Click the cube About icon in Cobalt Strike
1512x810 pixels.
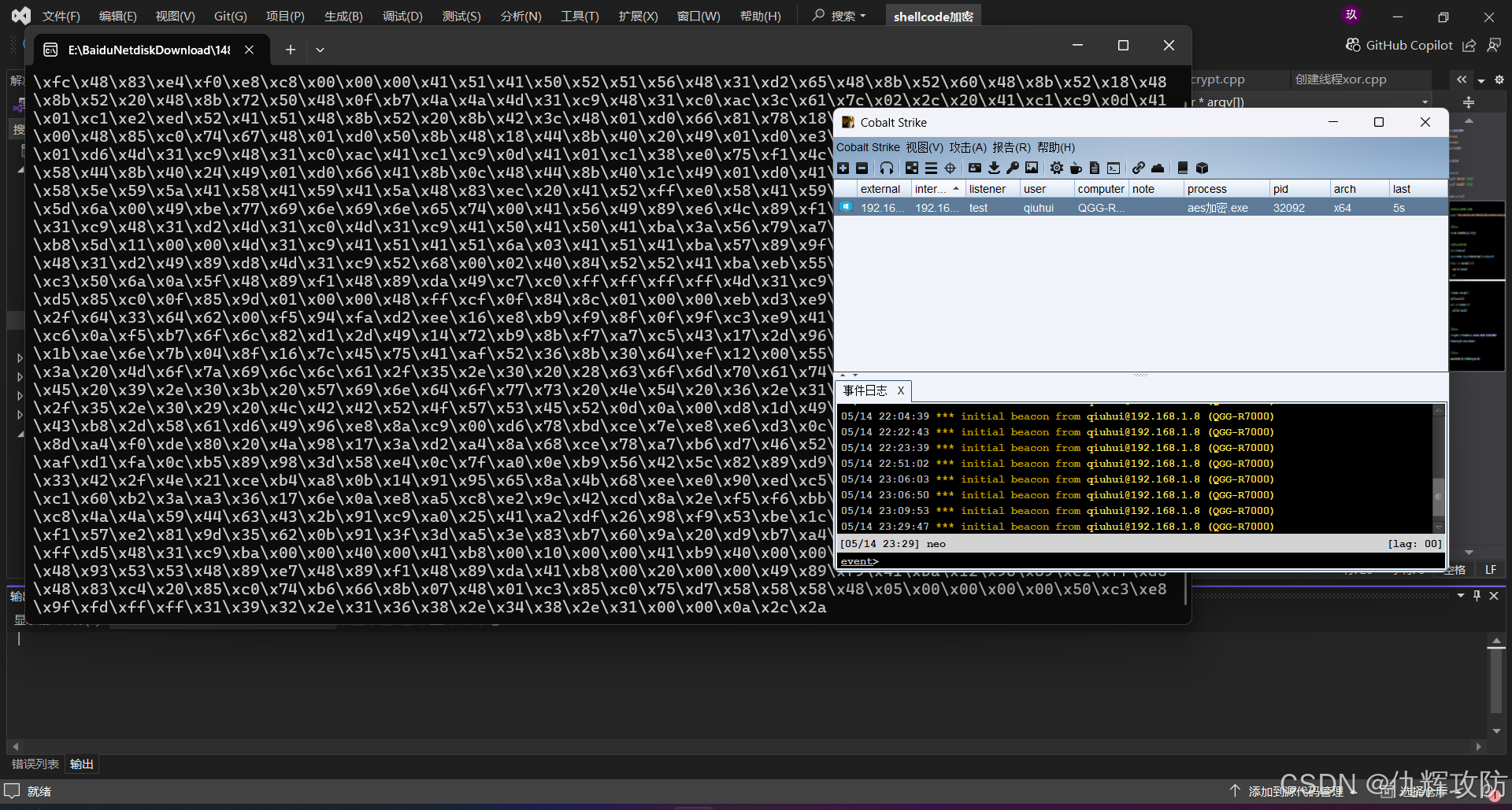(1202, 168)
